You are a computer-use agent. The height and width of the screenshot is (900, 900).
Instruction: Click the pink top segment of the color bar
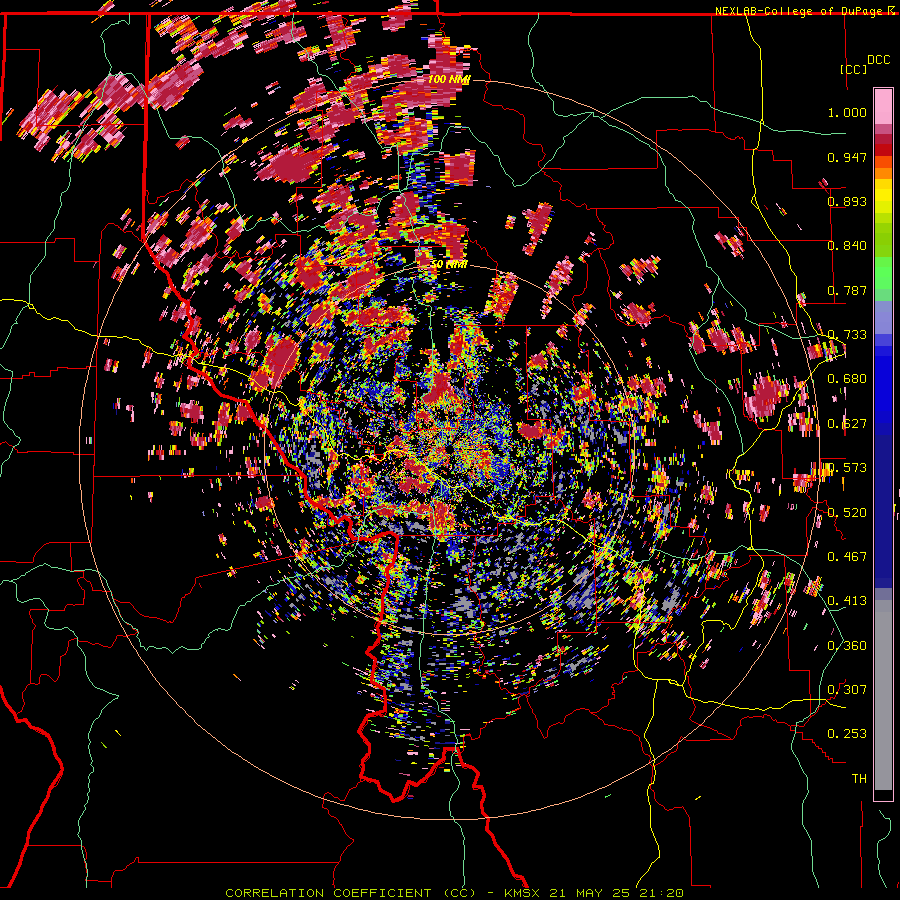coord(883,107)
